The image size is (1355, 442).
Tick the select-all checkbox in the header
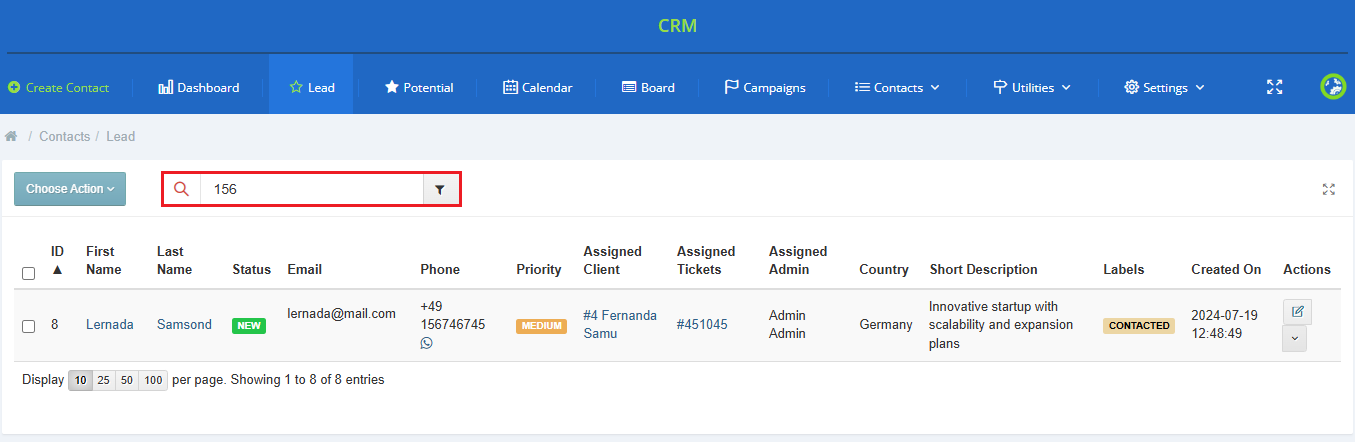(29, 273)
